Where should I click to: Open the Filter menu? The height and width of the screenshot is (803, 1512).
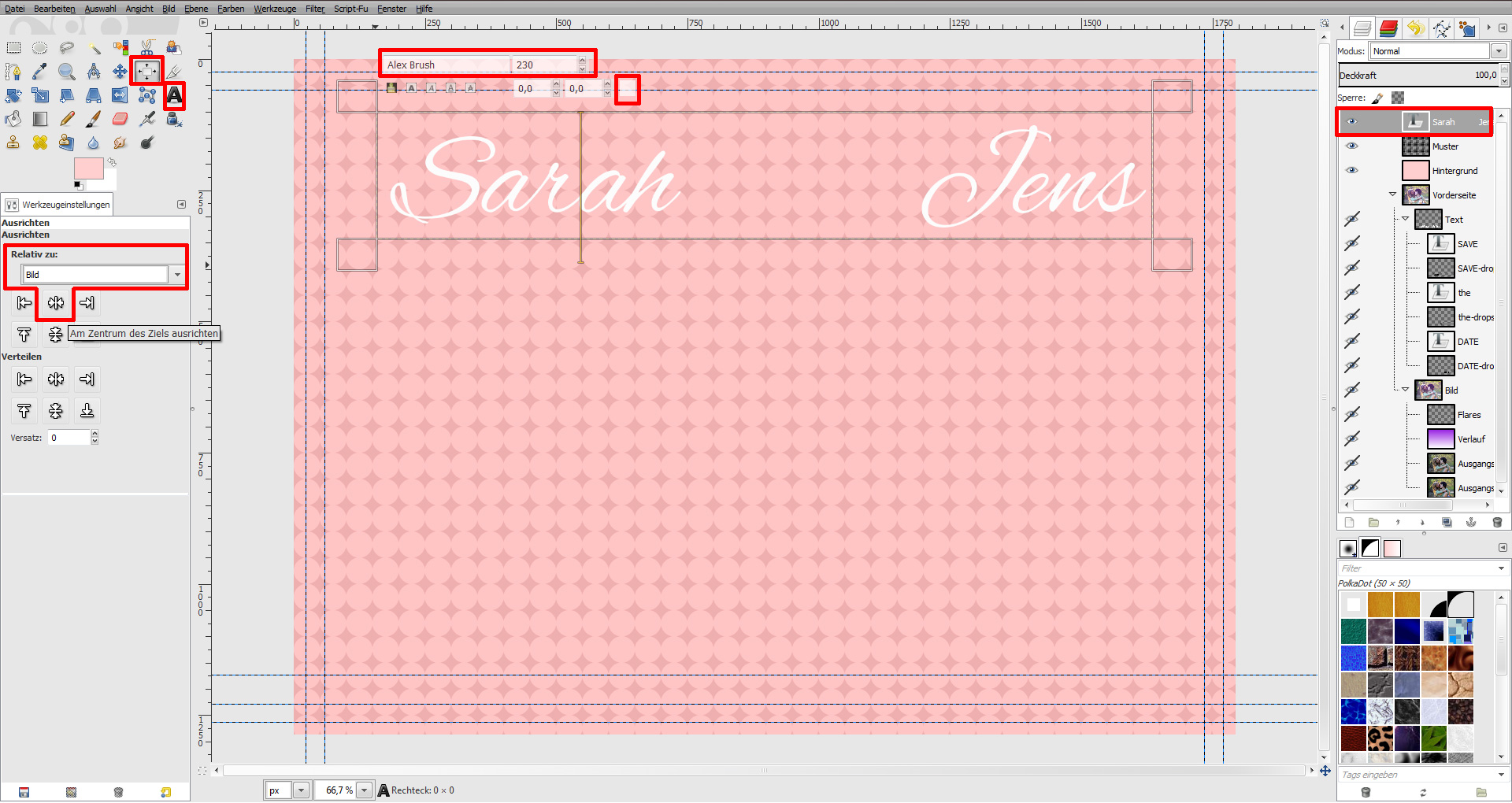click(314, 9)
